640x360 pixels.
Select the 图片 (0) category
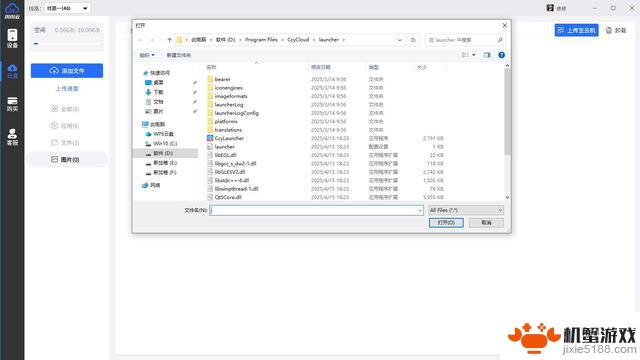tap(67, 159)
